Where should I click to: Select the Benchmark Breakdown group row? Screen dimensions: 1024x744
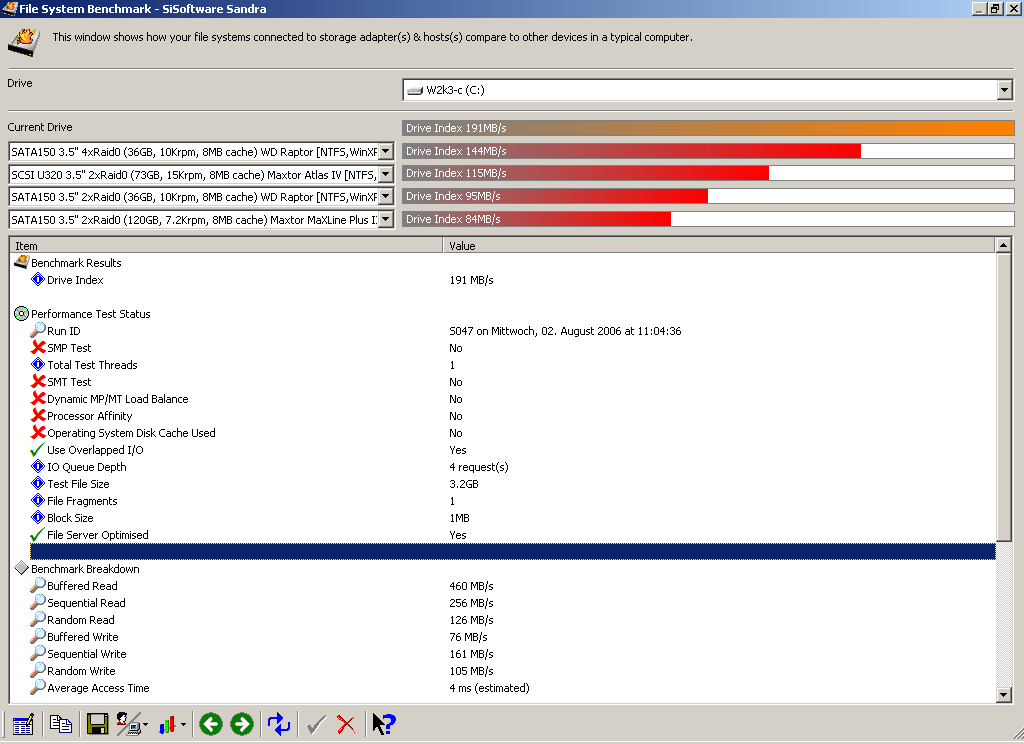[503, 568]
